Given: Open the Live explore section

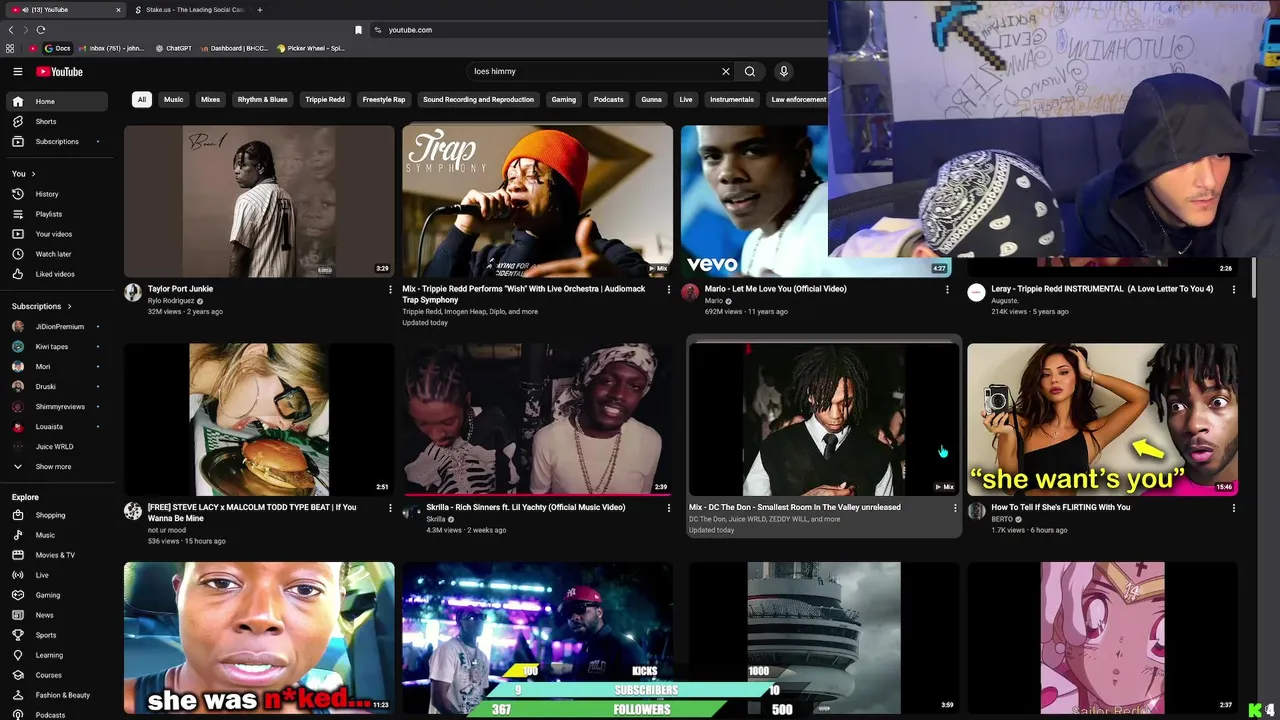Looking at the screenshot, I should 57,575.
